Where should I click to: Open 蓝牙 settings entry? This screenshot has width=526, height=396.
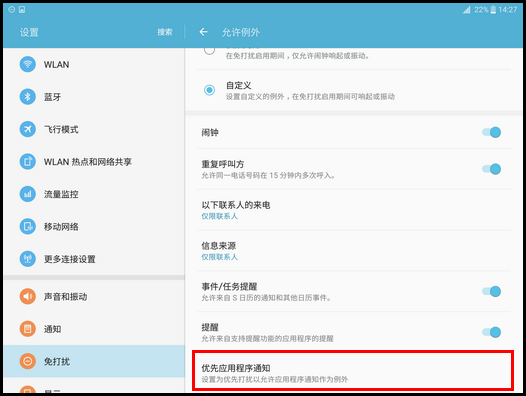tap(94, 97)
